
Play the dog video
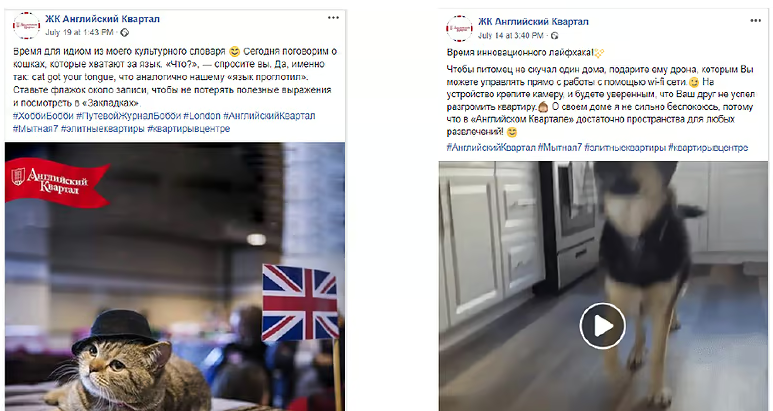tap(602, 326)
